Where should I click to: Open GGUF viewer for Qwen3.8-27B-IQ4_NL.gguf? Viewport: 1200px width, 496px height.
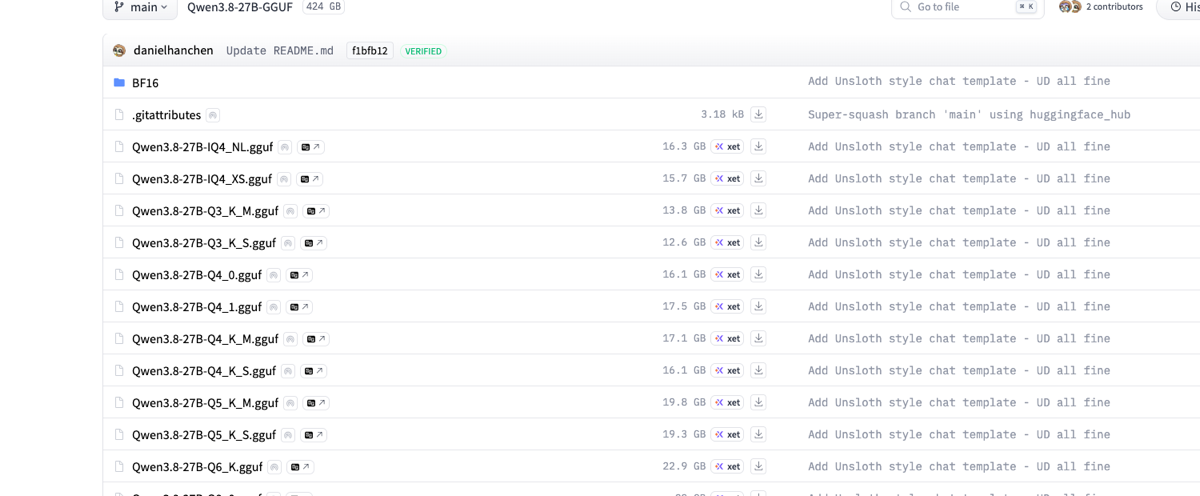point(310,147)
